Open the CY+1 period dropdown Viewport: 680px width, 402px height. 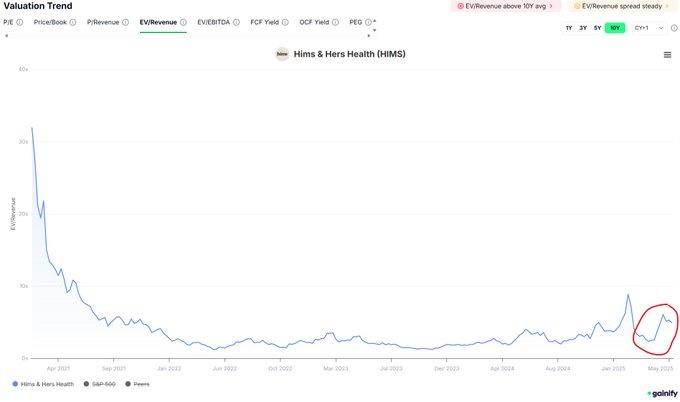point(649,28)
